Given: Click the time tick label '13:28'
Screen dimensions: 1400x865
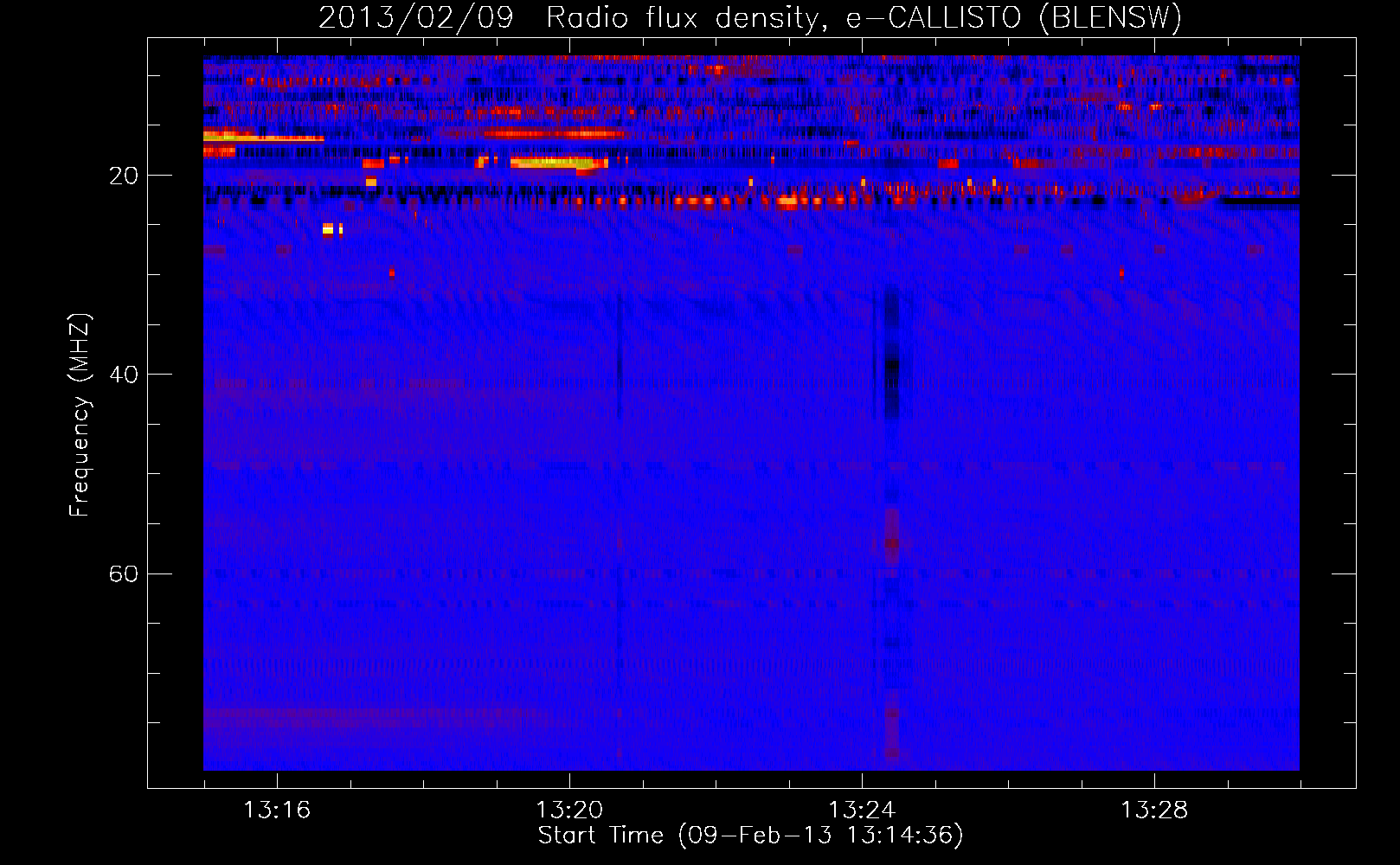Looking at the screenshot, I should tap(1154, 811).
